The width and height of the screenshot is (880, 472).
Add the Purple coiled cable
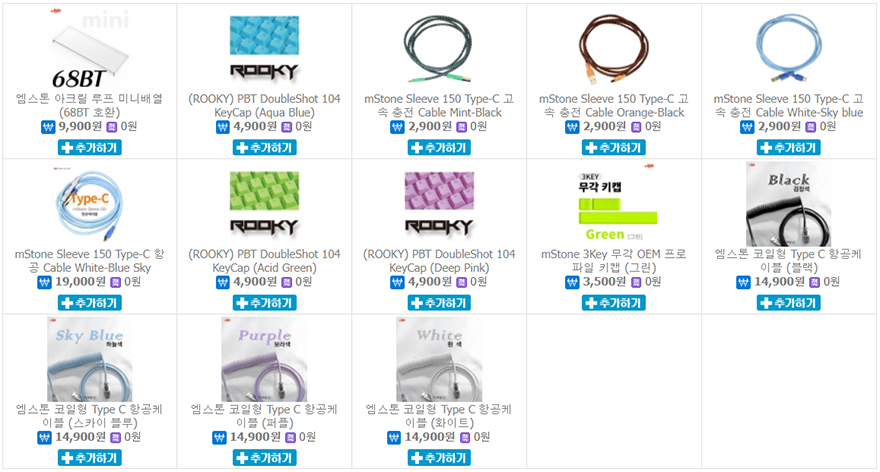(264, 458)
